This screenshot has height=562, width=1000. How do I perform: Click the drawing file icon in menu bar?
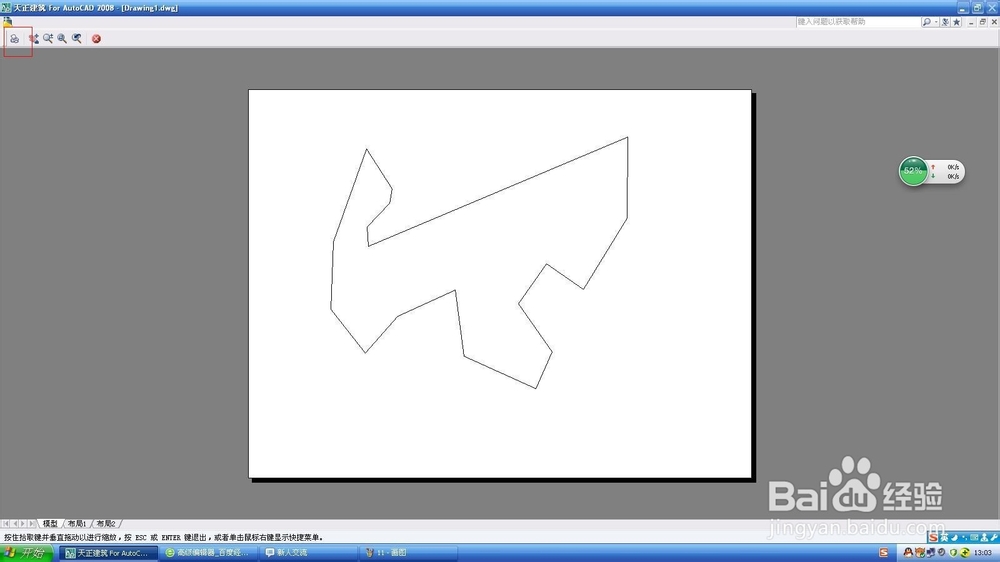tap(8, 22)
